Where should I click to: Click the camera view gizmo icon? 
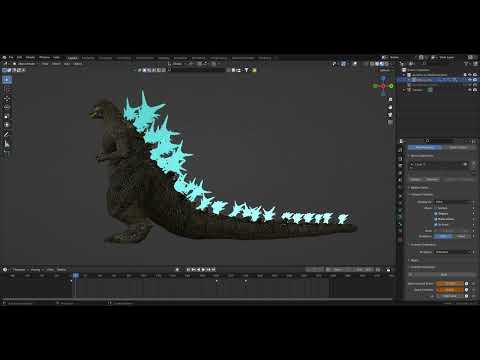[390, 115]
